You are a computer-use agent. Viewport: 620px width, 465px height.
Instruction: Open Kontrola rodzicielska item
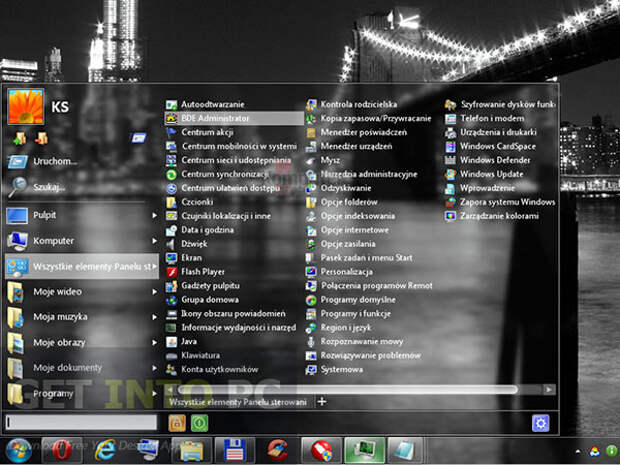tap(352, 104)
